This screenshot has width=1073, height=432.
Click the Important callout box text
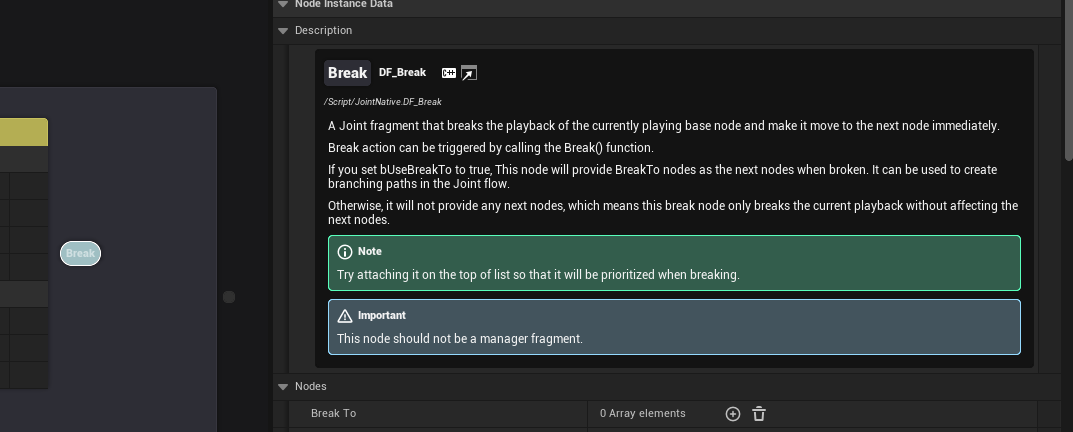click(460, 339)
